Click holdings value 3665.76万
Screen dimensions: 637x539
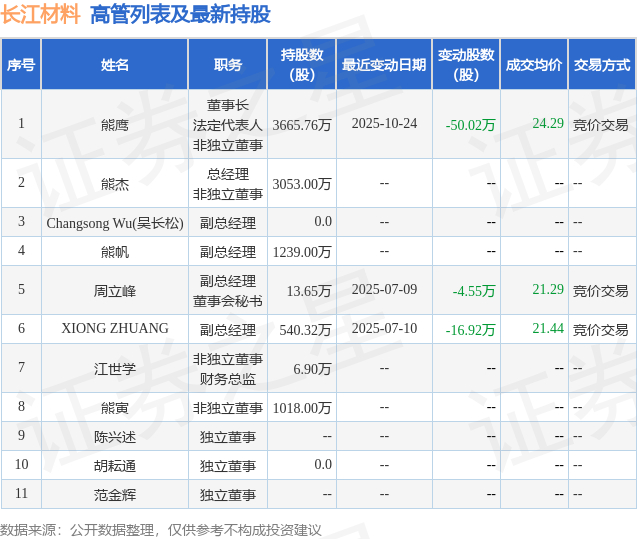302,125
